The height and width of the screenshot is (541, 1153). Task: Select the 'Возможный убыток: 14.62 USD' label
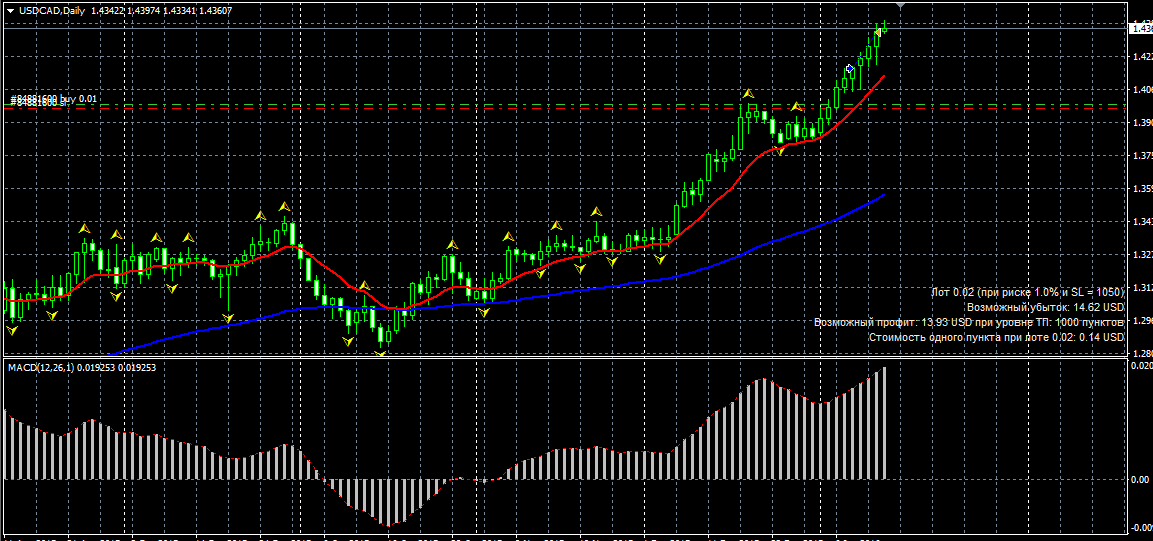click(1046, 307)
